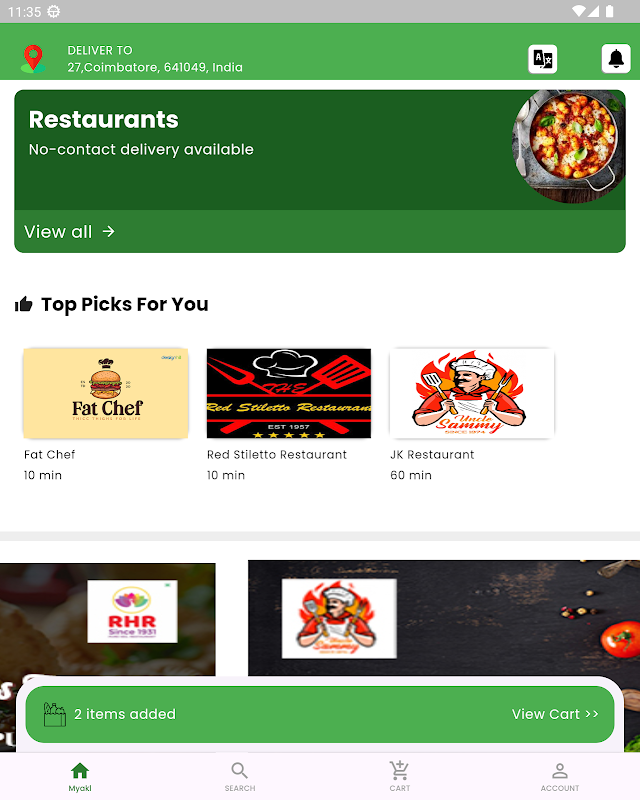Click the thumbs-up icon beside Top Picks
The width and height of the screenshot is (640, 800).
pos(23,305)
